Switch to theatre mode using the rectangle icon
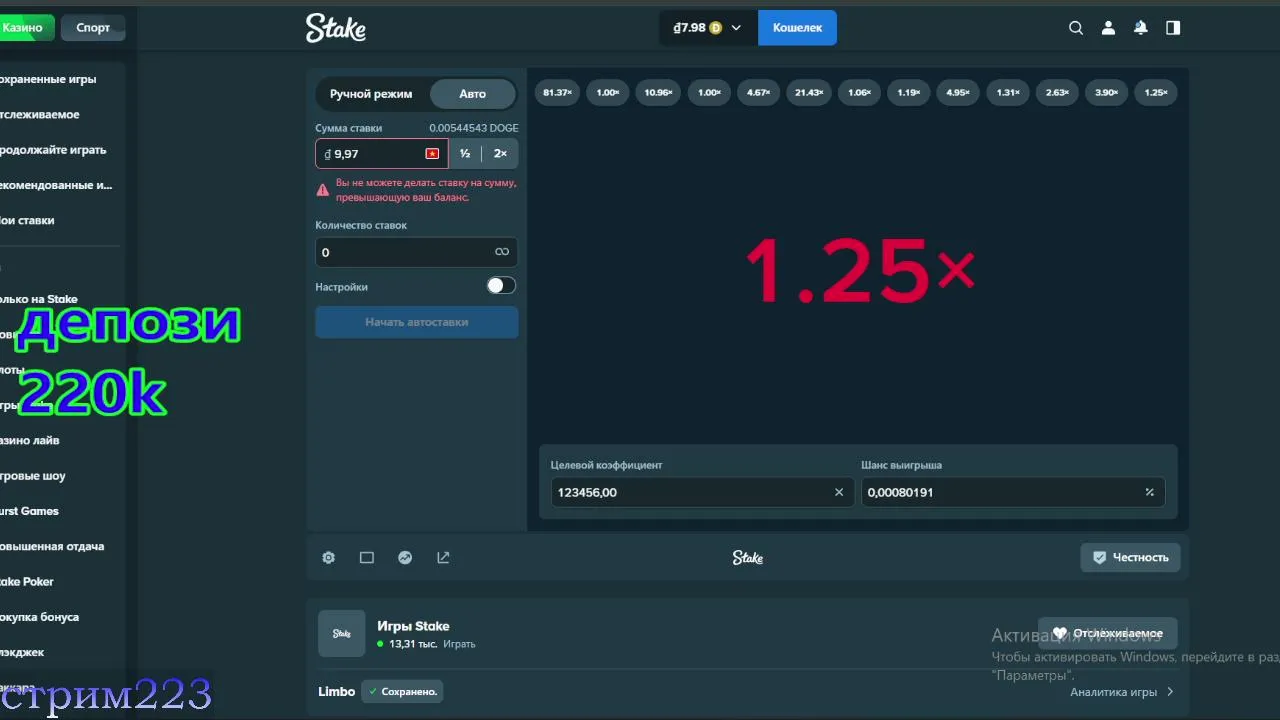Viewport: 1280px width, 720px height. point(367,557)
